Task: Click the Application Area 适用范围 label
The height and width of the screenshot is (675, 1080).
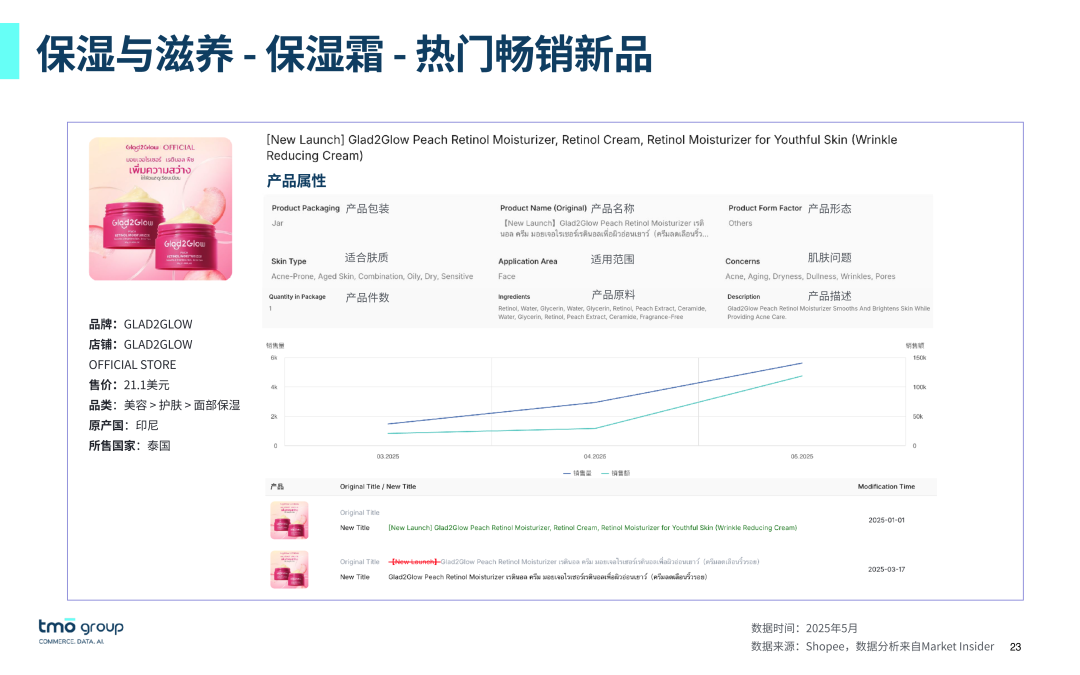Action: (x=566, y=260)
